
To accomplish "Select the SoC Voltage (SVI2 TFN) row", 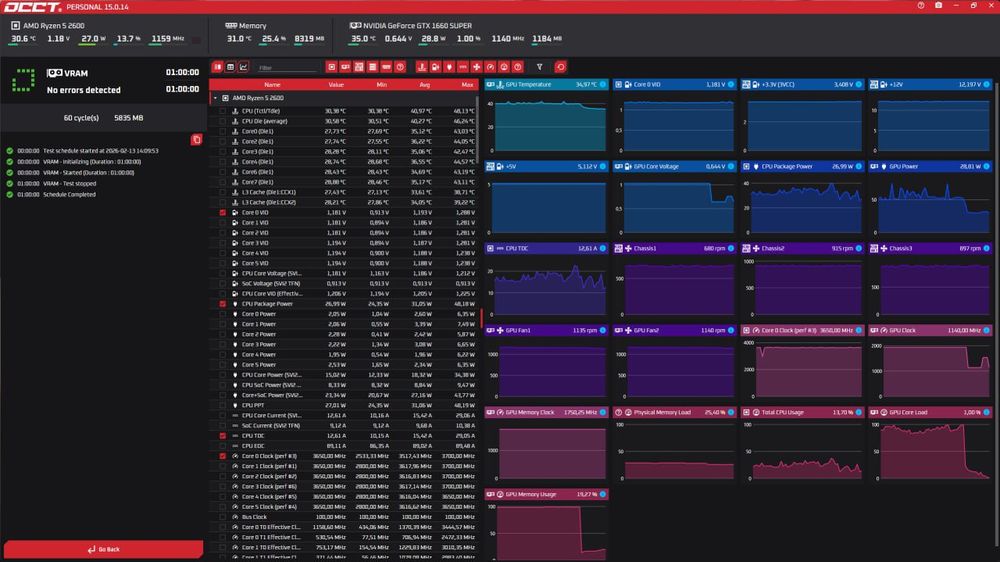I will coord(344,283).
